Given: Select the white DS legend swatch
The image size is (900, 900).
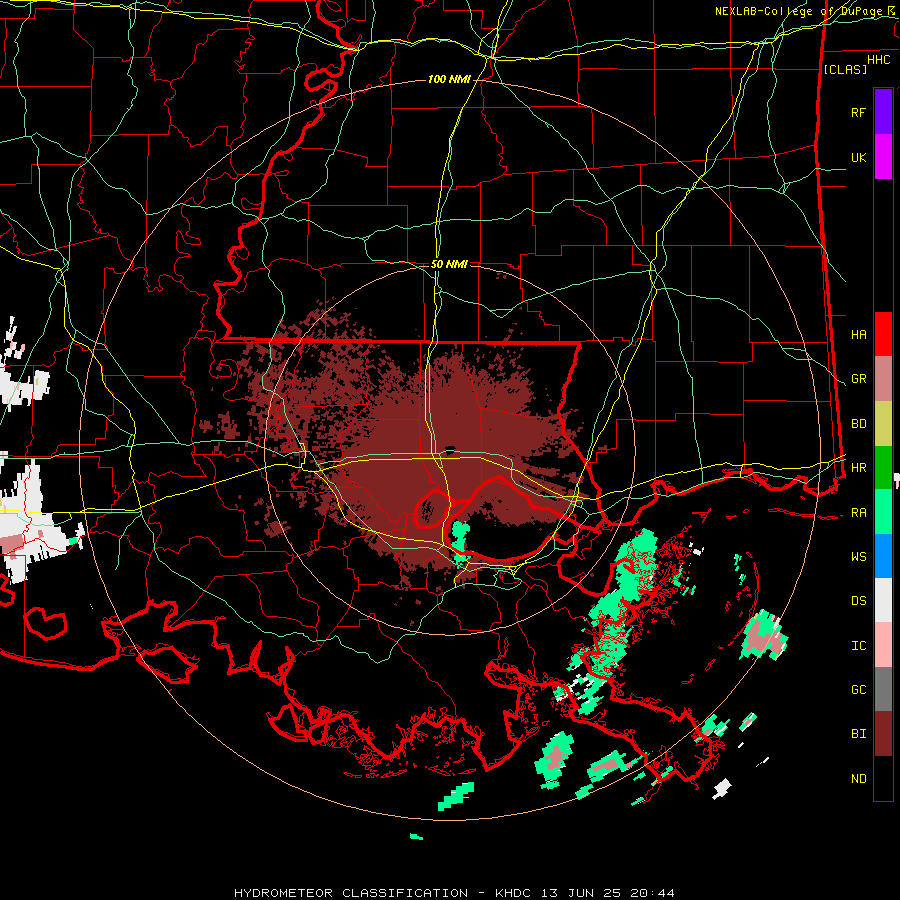Looking at the screenshot, I should [883, 600].
